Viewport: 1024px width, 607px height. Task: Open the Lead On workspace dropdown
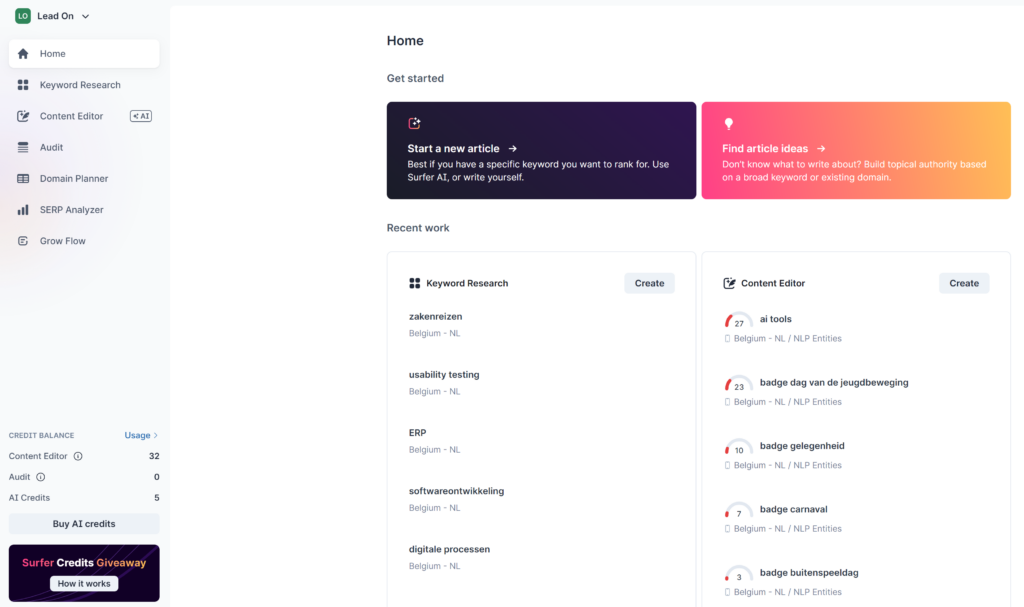52,16
